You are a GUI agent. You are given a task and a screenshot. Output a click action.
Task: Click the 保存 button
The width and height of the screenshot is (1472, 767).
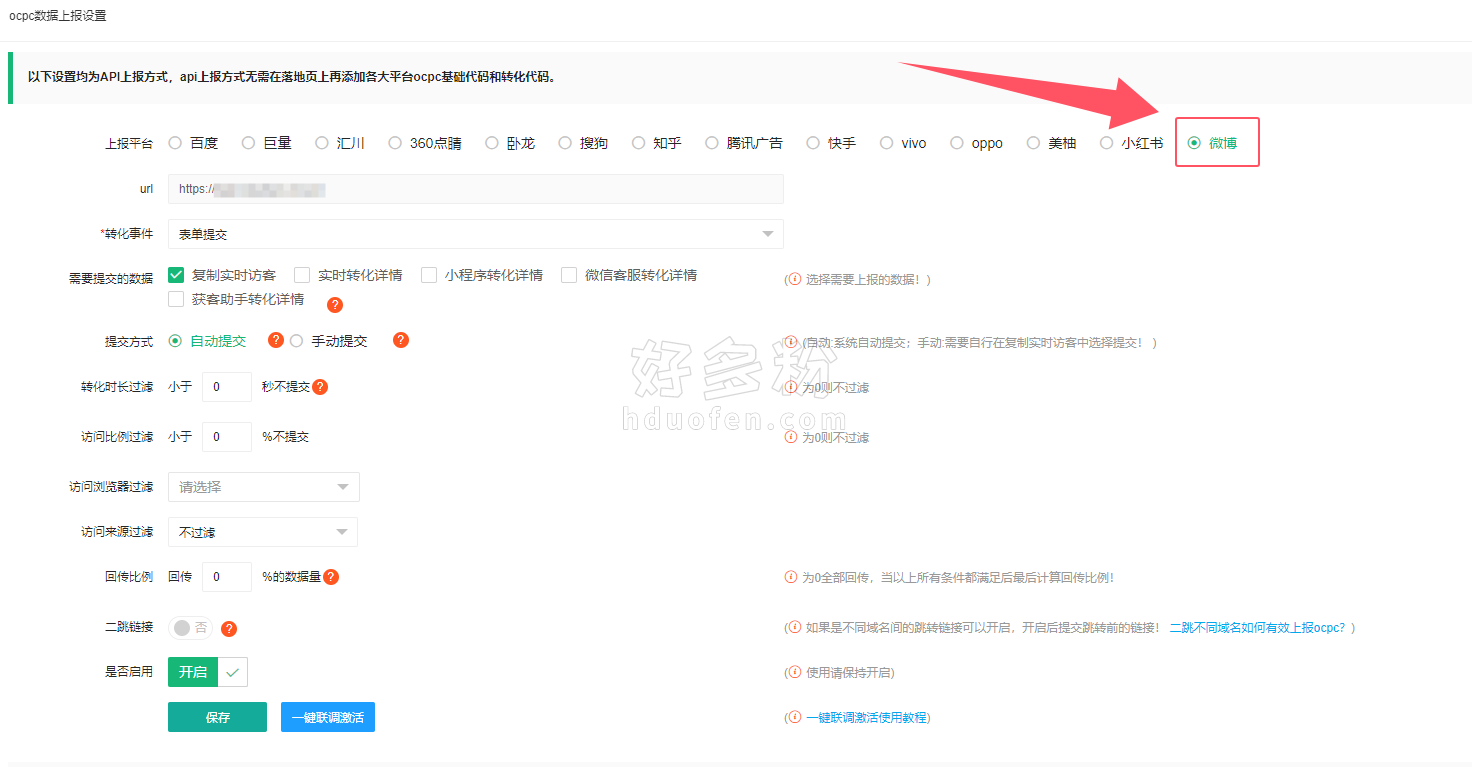[x=218, y=717]
